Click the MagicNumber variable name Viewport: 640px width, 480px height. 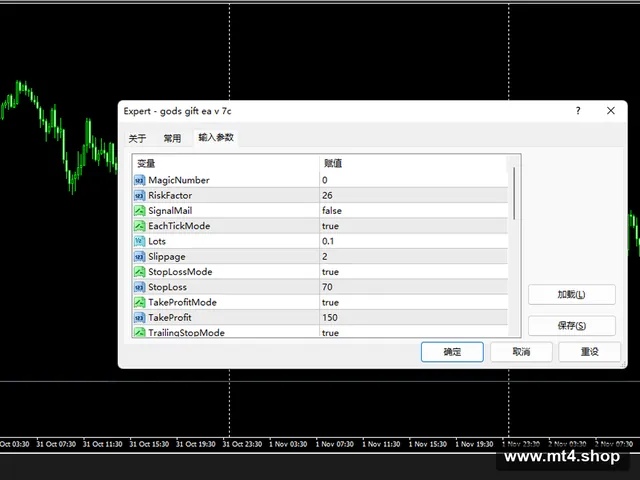coord(179,180)
